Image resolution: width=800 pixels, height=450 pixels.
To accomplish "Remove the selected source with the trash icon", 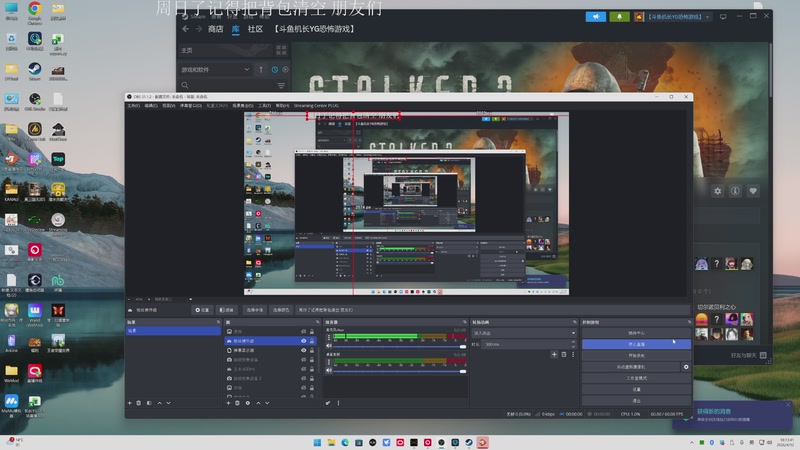I will 237,403.
